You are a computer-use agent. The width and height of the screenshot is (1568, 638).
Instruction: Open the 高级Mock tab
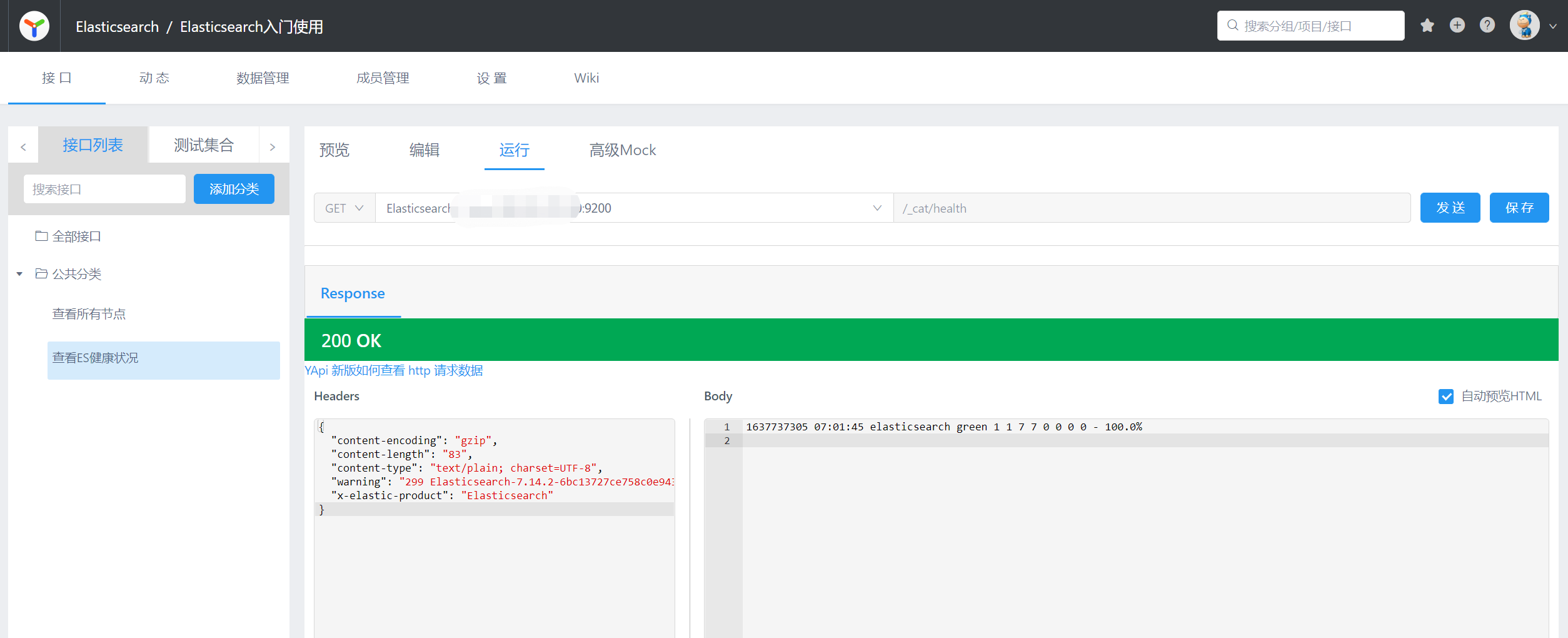623,150
